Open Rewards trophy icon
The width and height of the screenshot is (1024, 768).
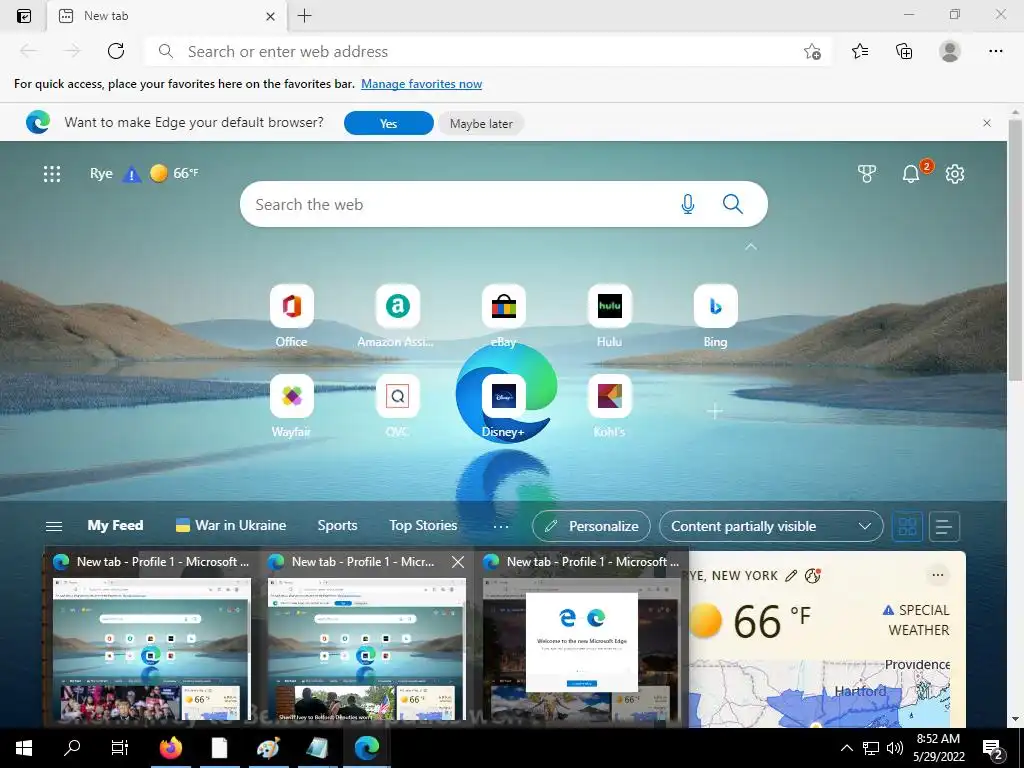(x=867, y=174)
